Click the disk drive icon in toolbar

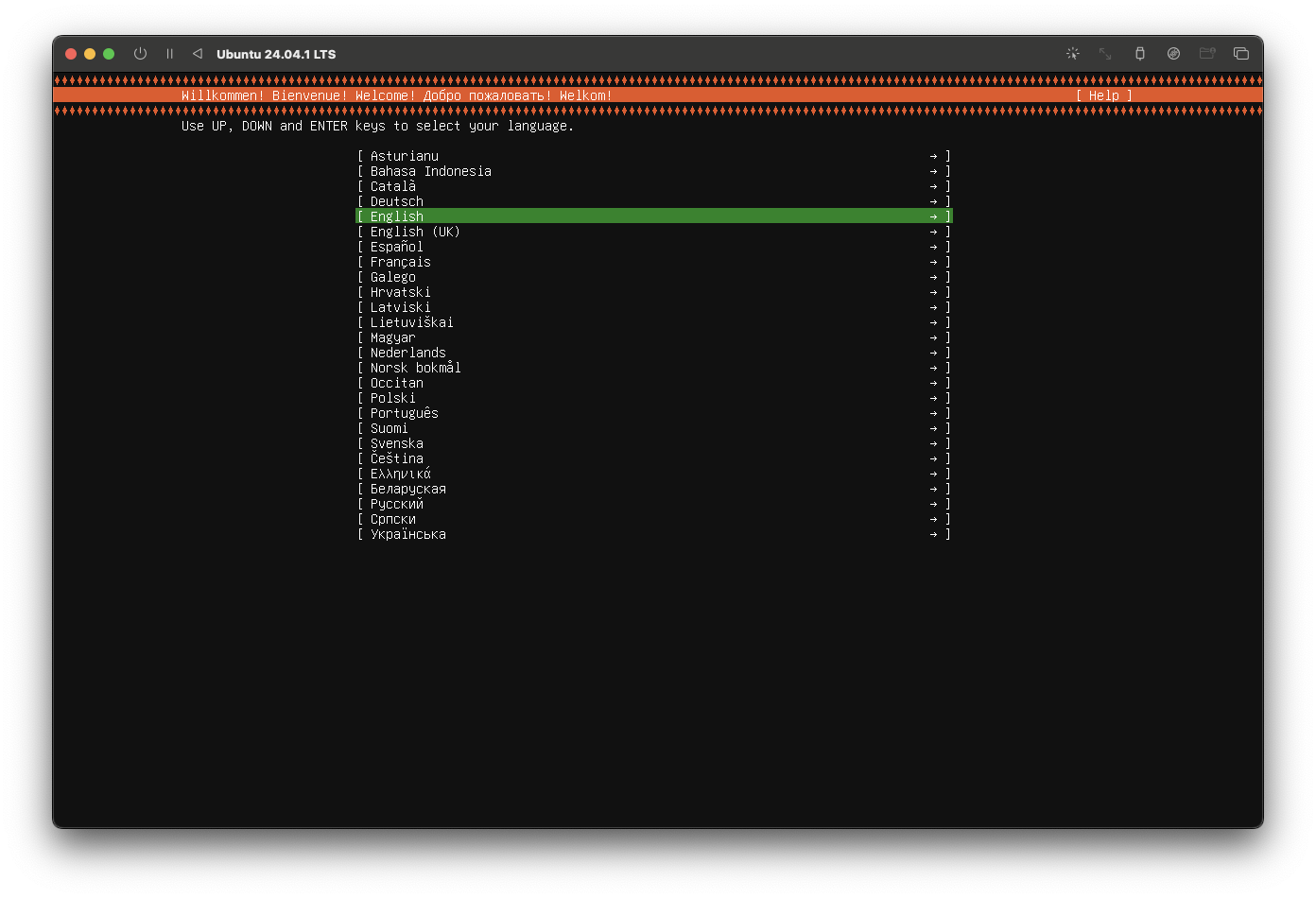(1174, 54)
